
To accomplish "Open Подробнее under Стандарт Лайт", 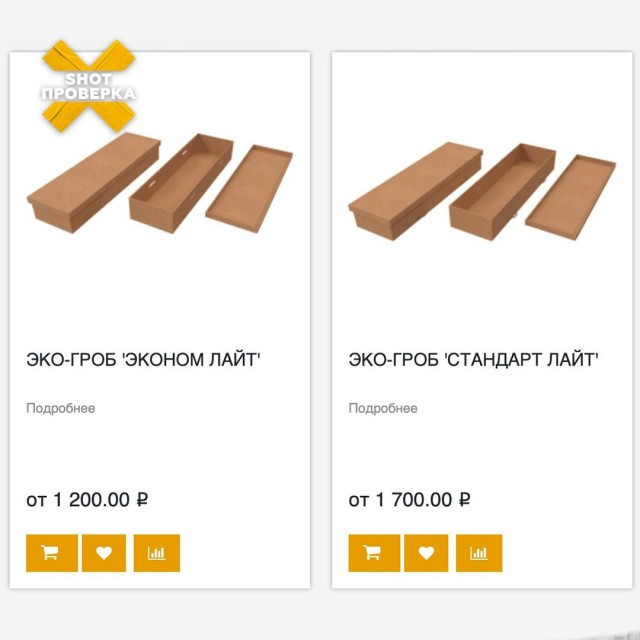I will pyautogui.click(x=383, y=408).
